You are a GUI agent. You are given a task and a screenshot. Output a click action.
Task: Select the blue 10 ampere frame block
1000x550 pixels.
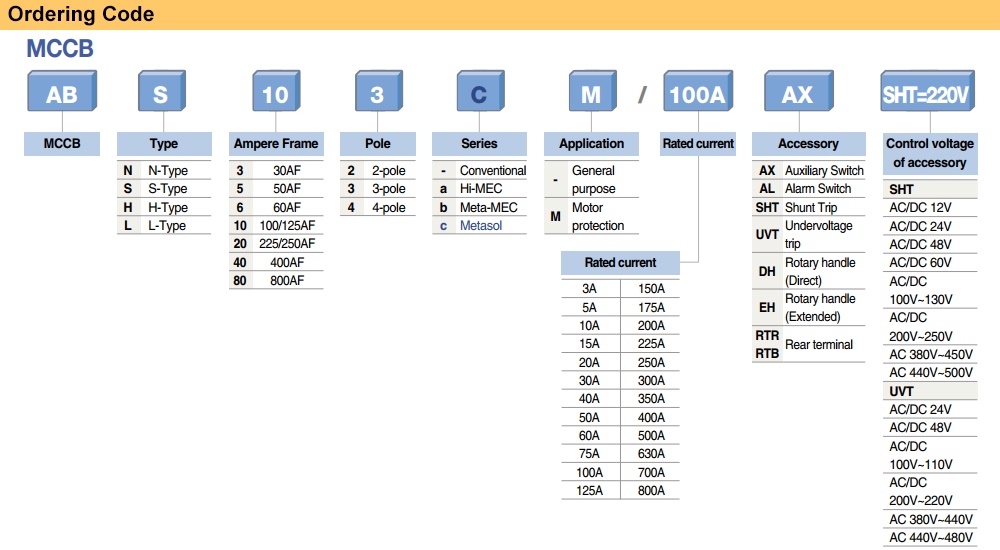point(276,91)
